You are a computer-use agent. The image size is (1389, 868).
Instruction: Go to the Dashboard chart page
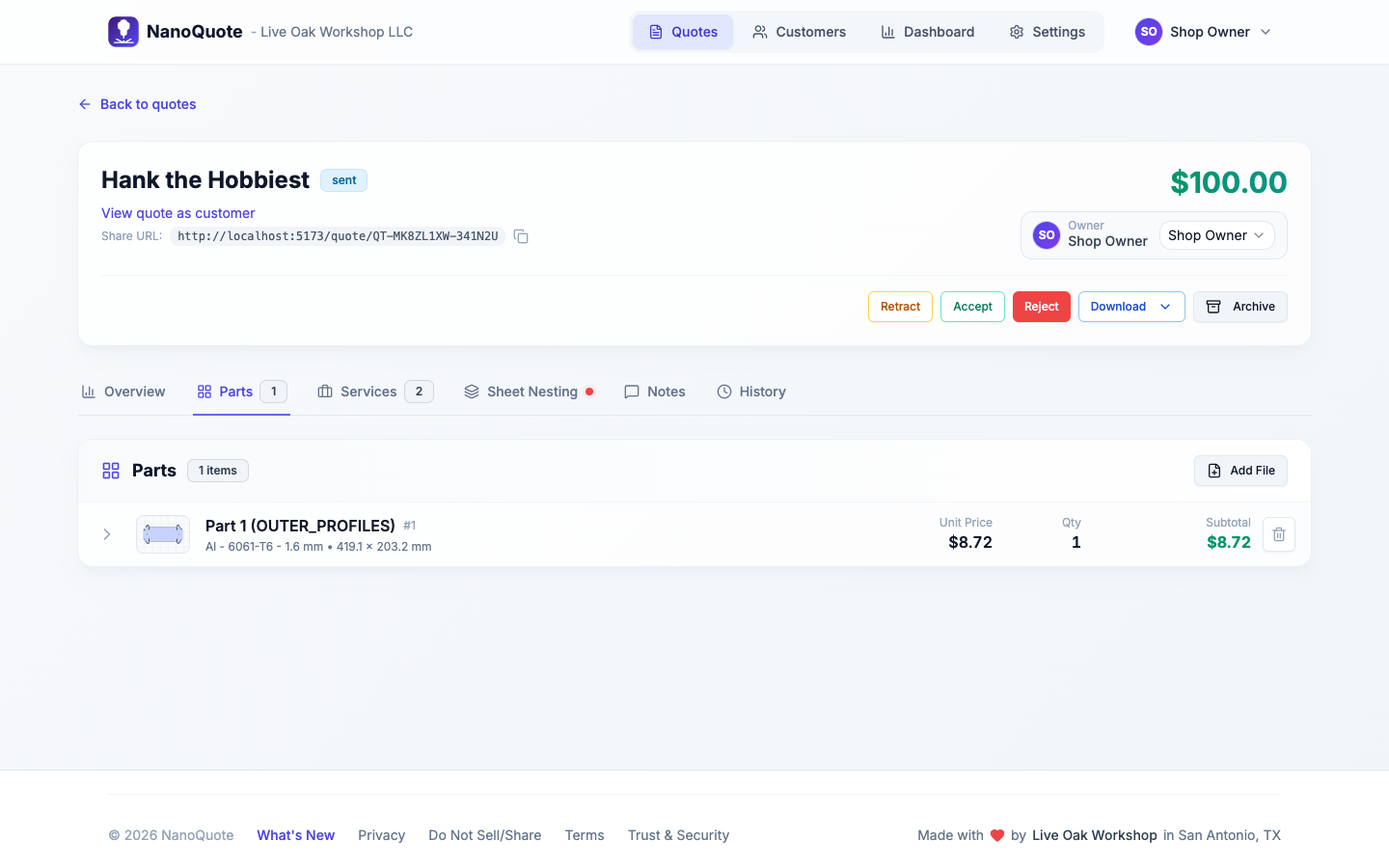point(927,32)
